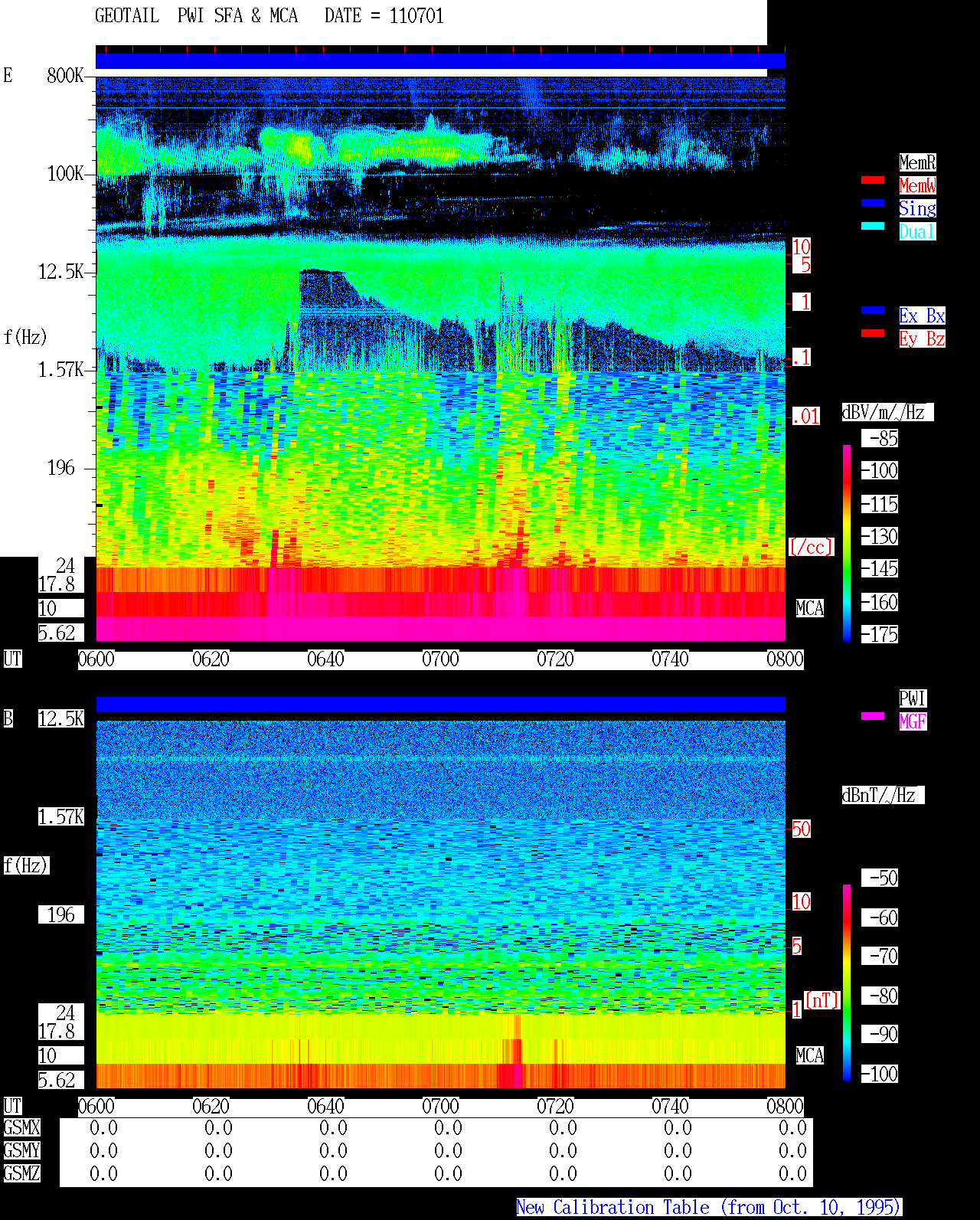
Task: Click the E panel spectrogram at the 12.5K band
Action: pyautogui.click(x=440, y=272)
